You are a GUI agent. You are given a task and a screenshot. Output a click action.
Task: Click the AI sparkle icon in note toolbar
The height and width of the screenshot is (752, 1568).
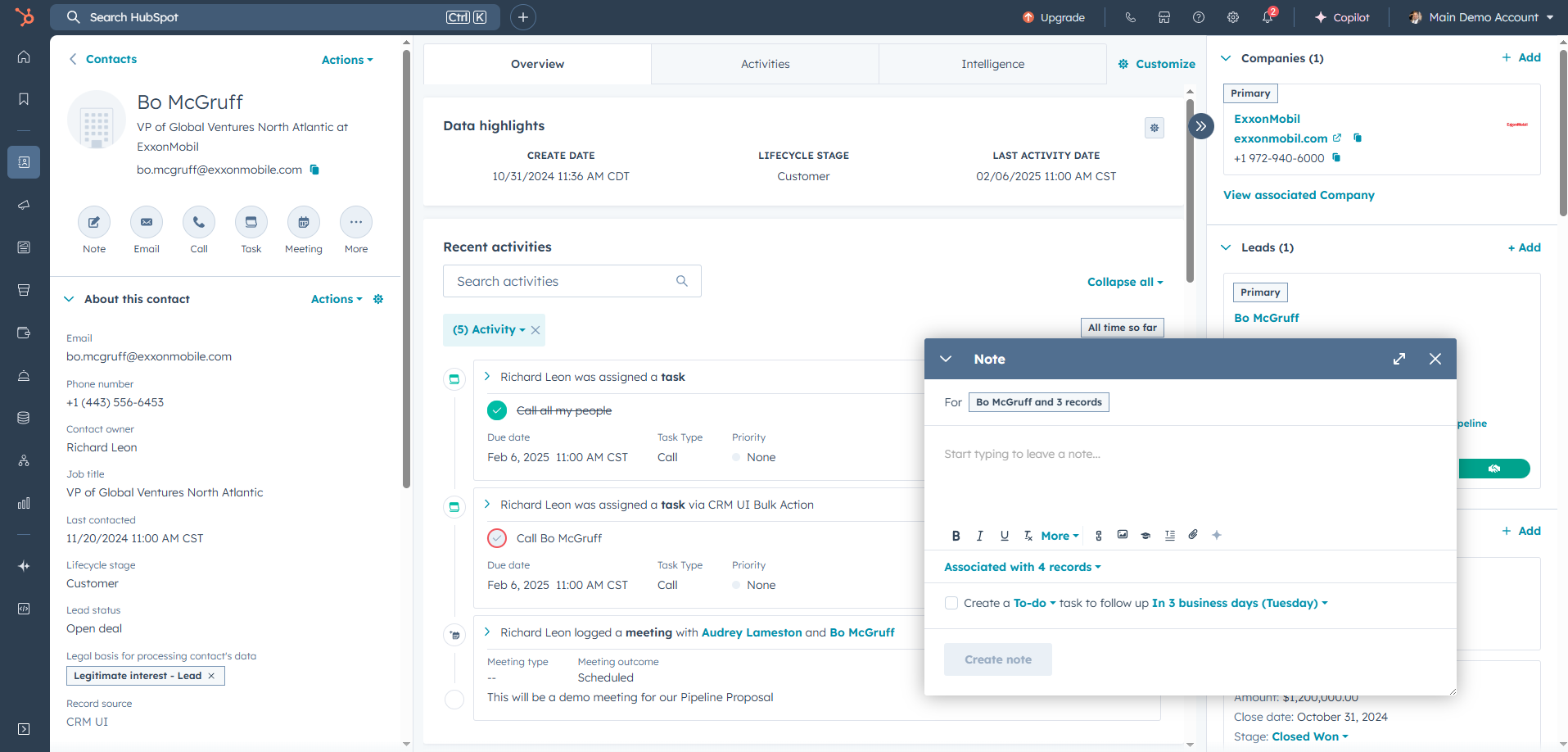[x=1217, y=535]
